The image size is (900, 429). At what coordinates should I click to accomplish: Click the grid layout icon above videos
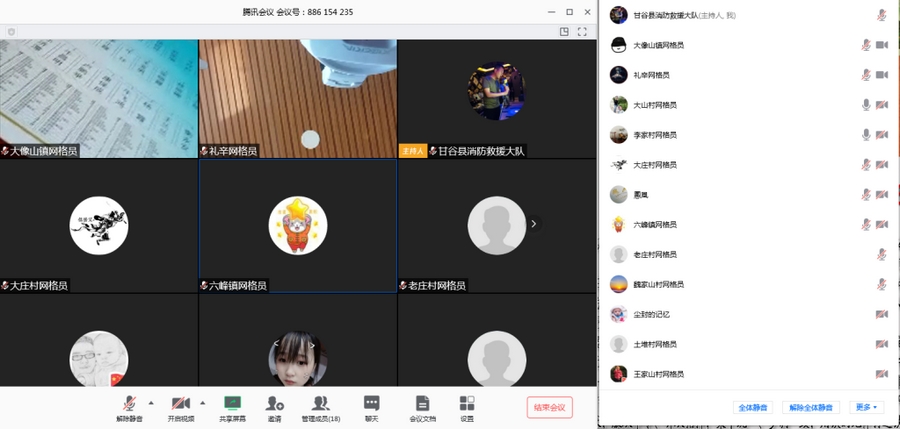point(564,32)
